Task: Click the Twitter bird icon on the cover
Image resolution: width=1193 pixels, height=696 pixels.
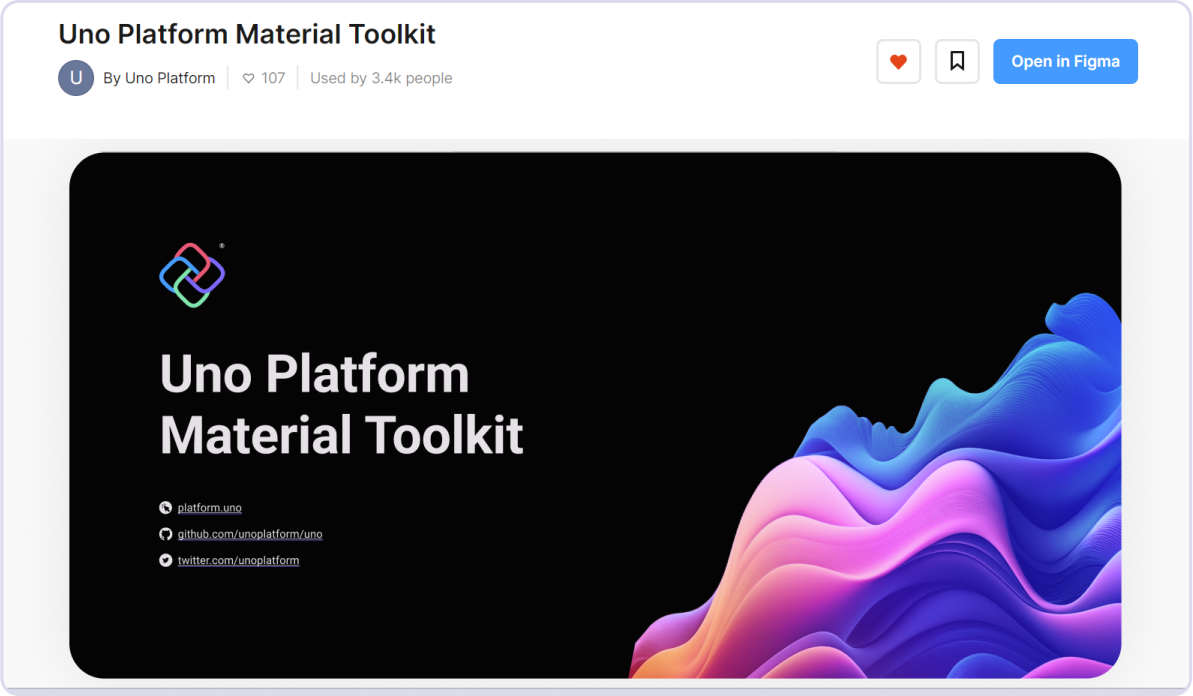Action: click(165, 560)
